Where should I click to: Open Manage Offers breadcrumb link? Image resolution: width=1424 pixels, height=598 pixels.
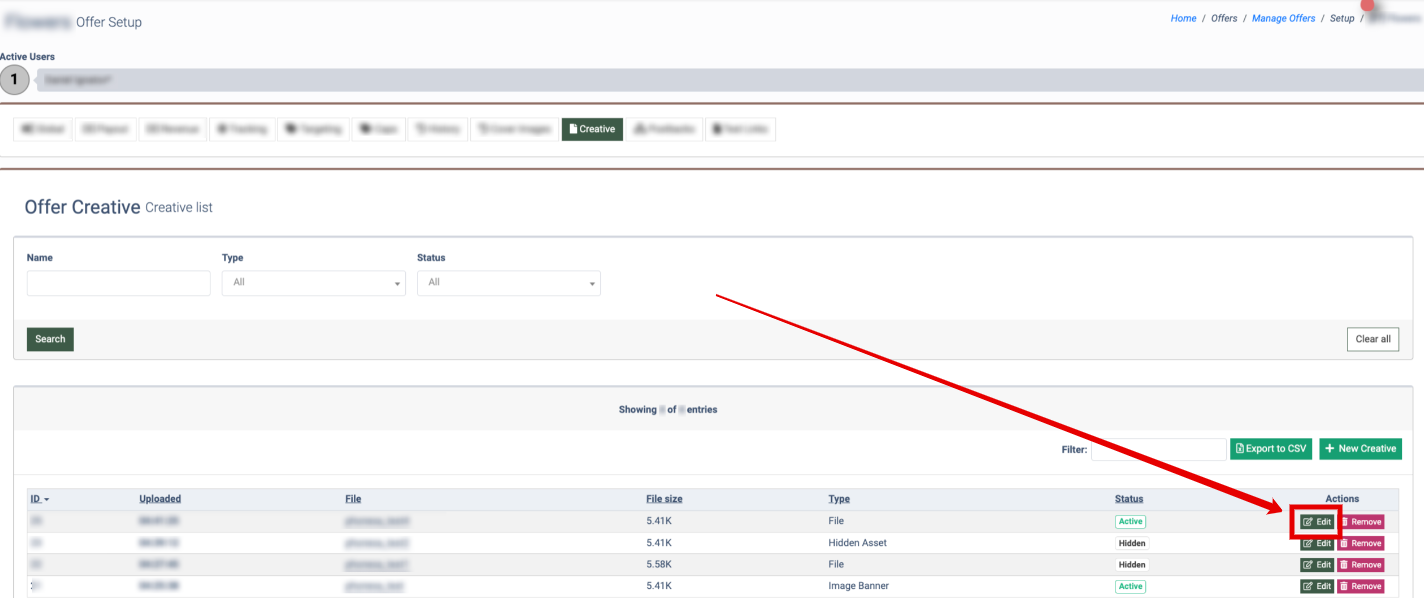1283,18
